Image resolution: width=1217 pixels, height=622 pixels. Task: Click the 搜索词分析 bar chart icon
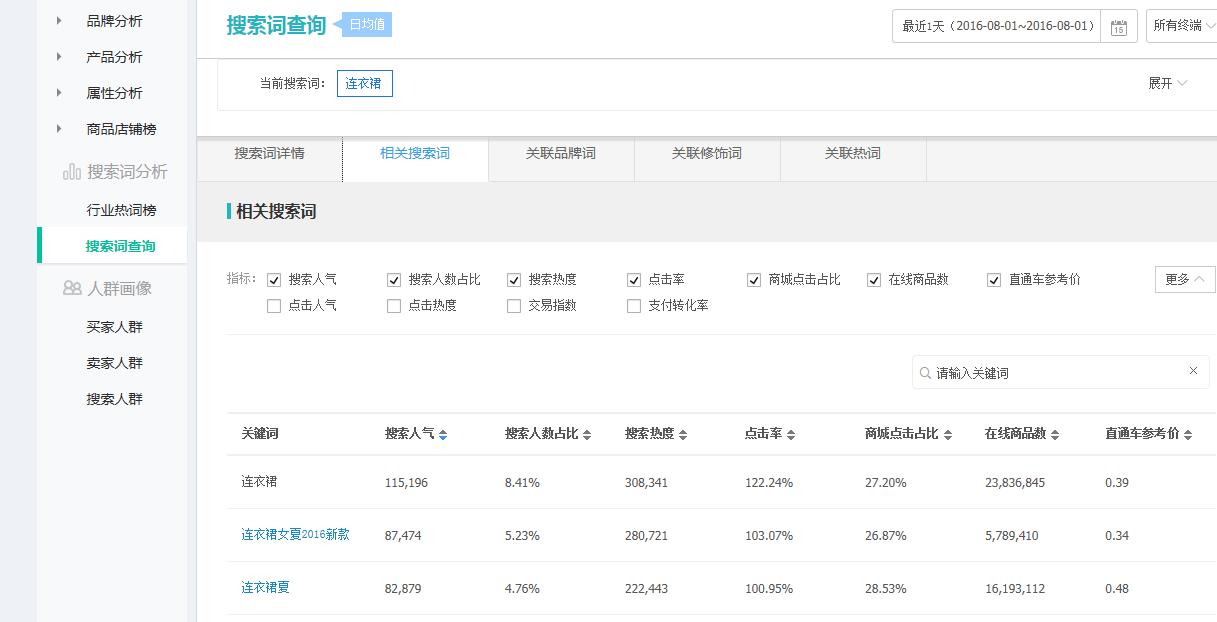pyautogui.click(x=70, y=170)
